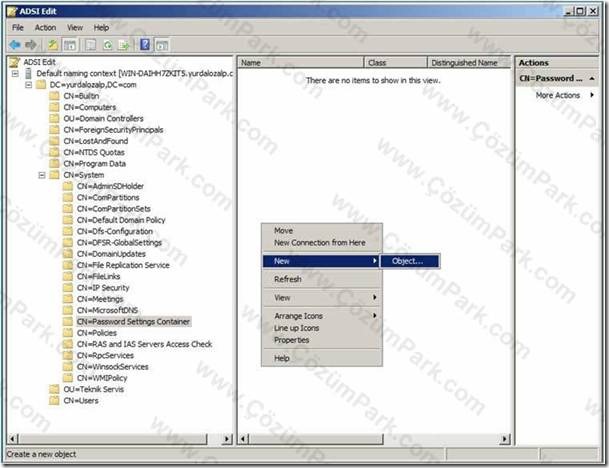Click the ADSI Edit root node icon
This screenshot has height=468, width=609.
click(14, 62)
